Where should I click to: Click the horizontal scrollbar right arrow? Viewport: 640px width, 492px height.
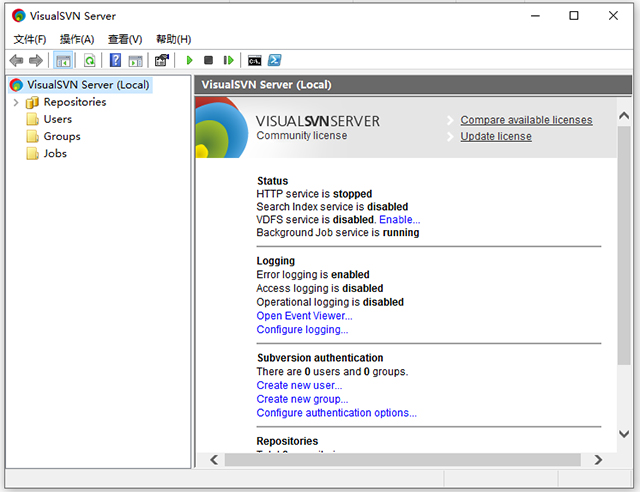pyautogui.click(x=598, y=460)
